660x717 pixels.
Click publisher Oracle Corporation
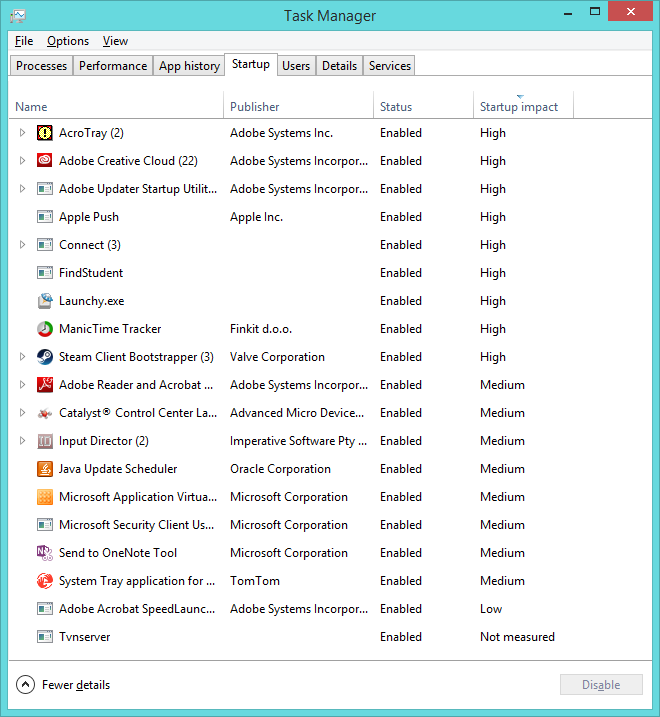click(280, 469)
